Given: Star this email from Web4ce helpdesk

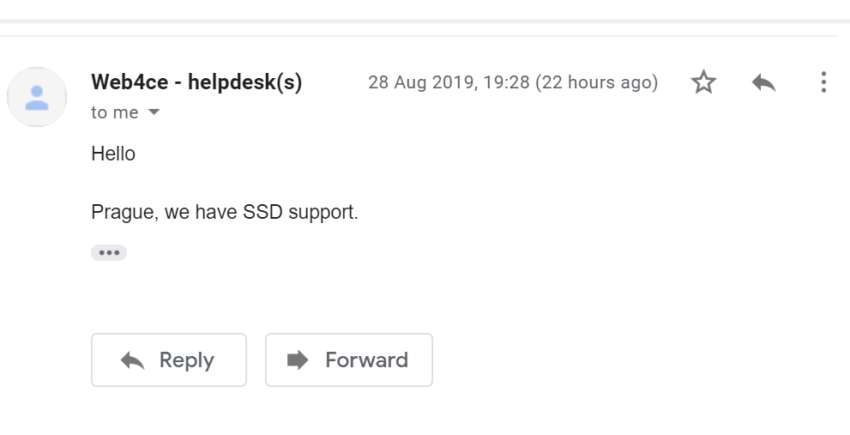Looking at the screenshot, I should (704, 82).
